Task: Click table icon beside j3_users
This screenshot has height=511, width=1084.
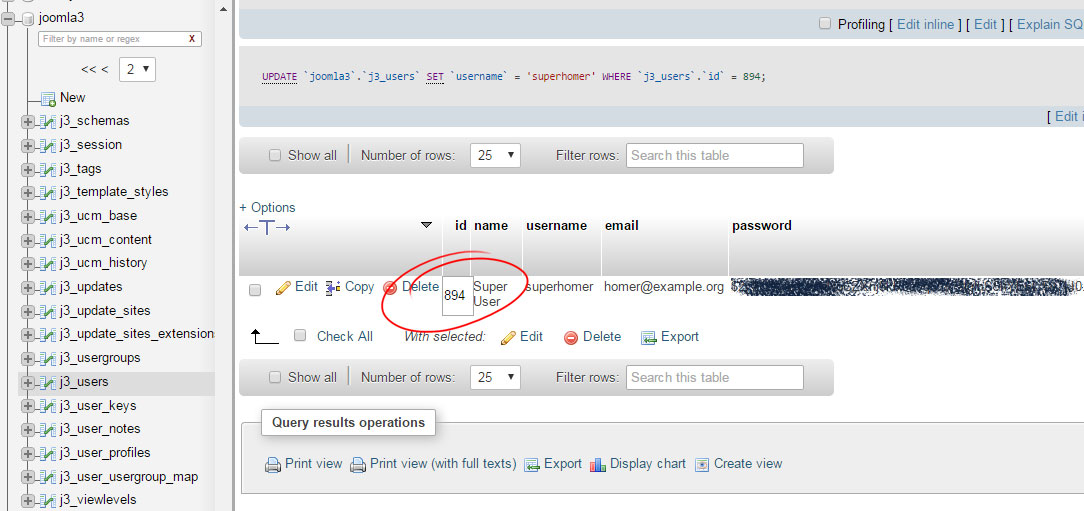Action: coord(48,382)
